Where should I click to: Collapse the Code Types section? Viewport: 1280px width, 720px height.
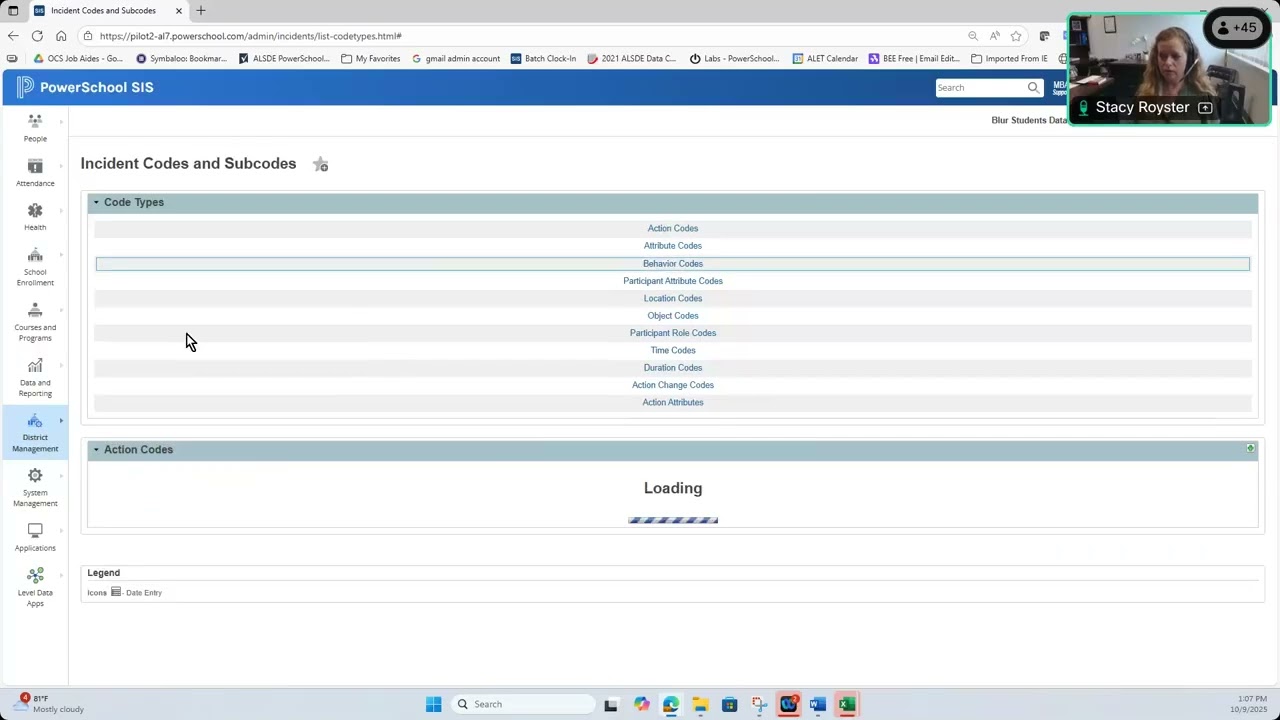96,202
